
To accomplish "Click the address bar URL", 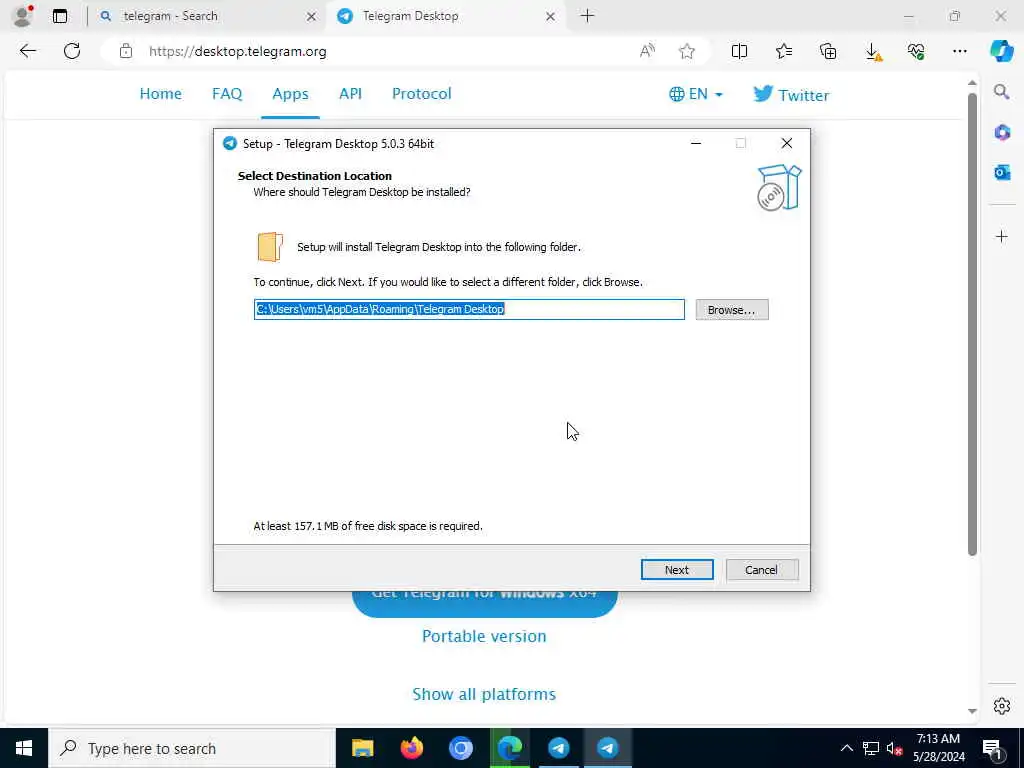I will tap(238, 51).
